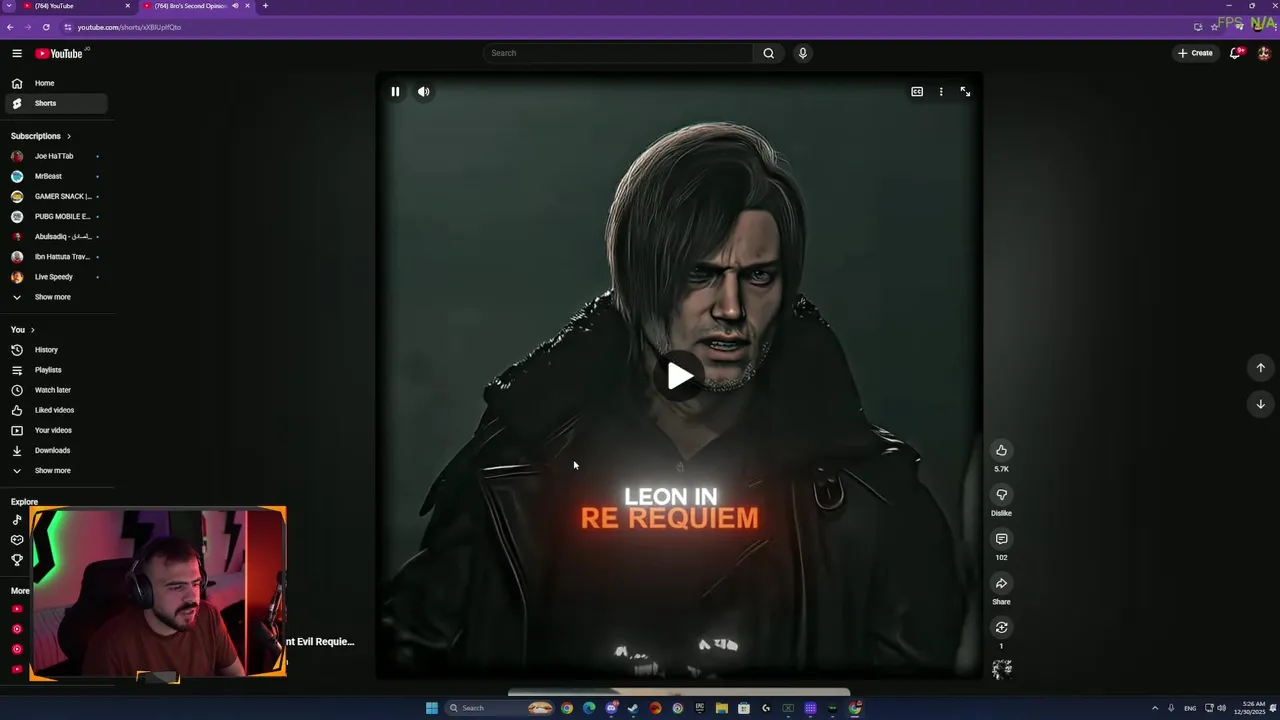The width and height of the screenshot is (1280, 720).
Task: Open Ibn Hattuta Travels channel
Action: point(56,257)
